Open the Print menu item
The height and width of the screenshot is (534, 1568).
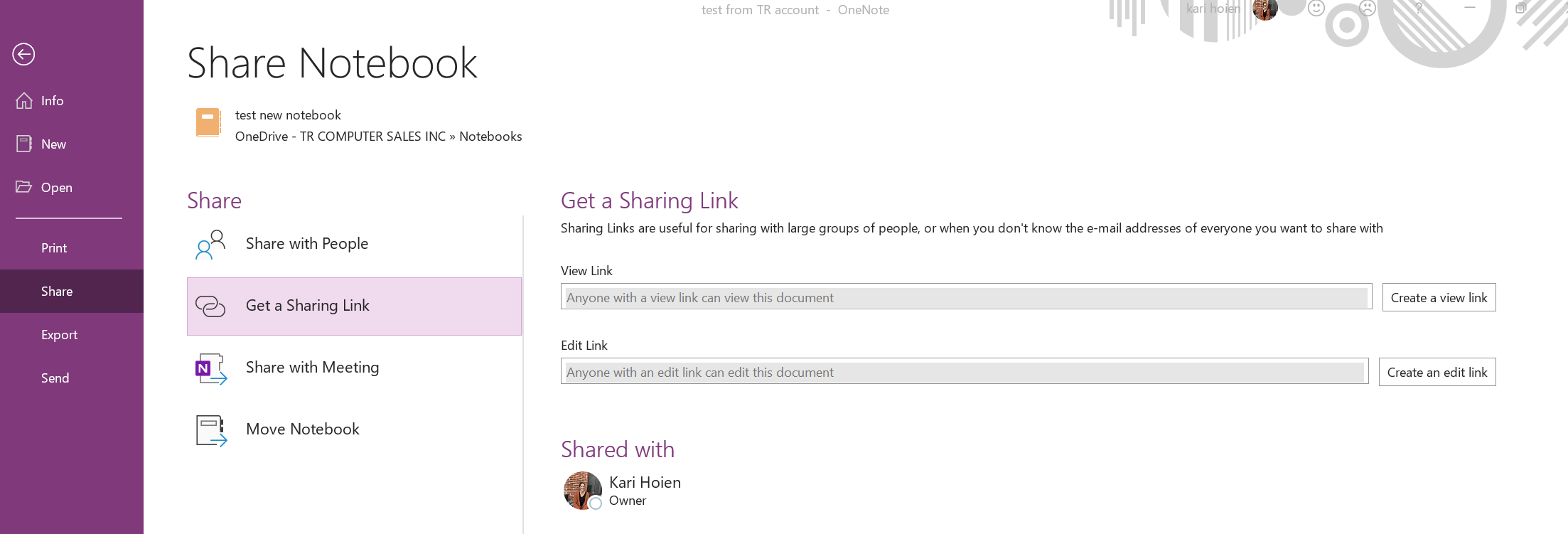(x=54, y=248)
